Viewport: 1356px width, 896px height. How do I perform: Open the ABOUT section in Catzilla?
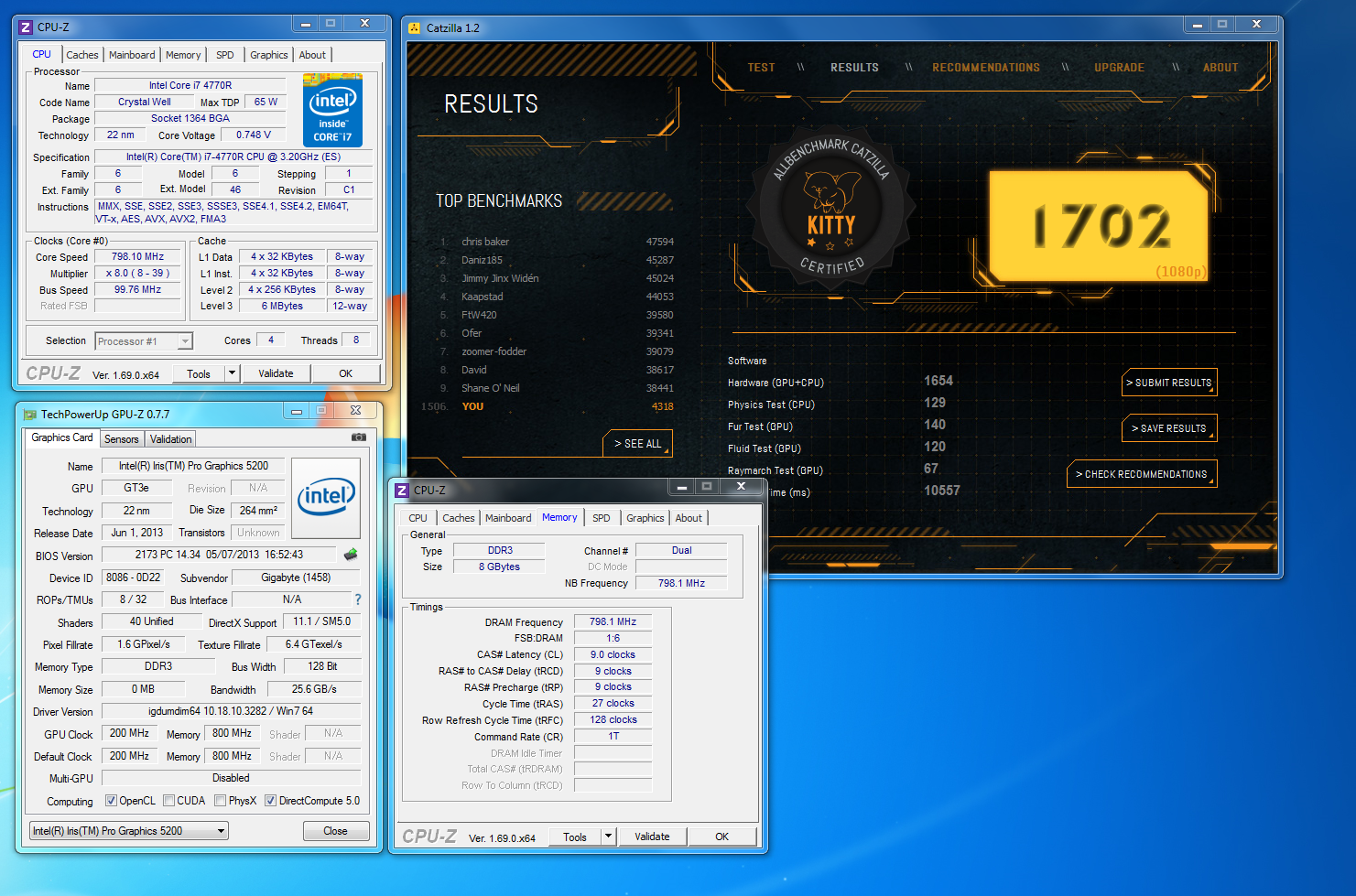click(1220, 68)
